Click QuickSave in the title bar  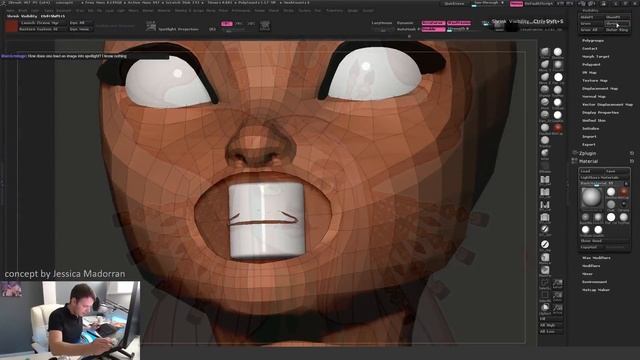(x=454, y=4)
